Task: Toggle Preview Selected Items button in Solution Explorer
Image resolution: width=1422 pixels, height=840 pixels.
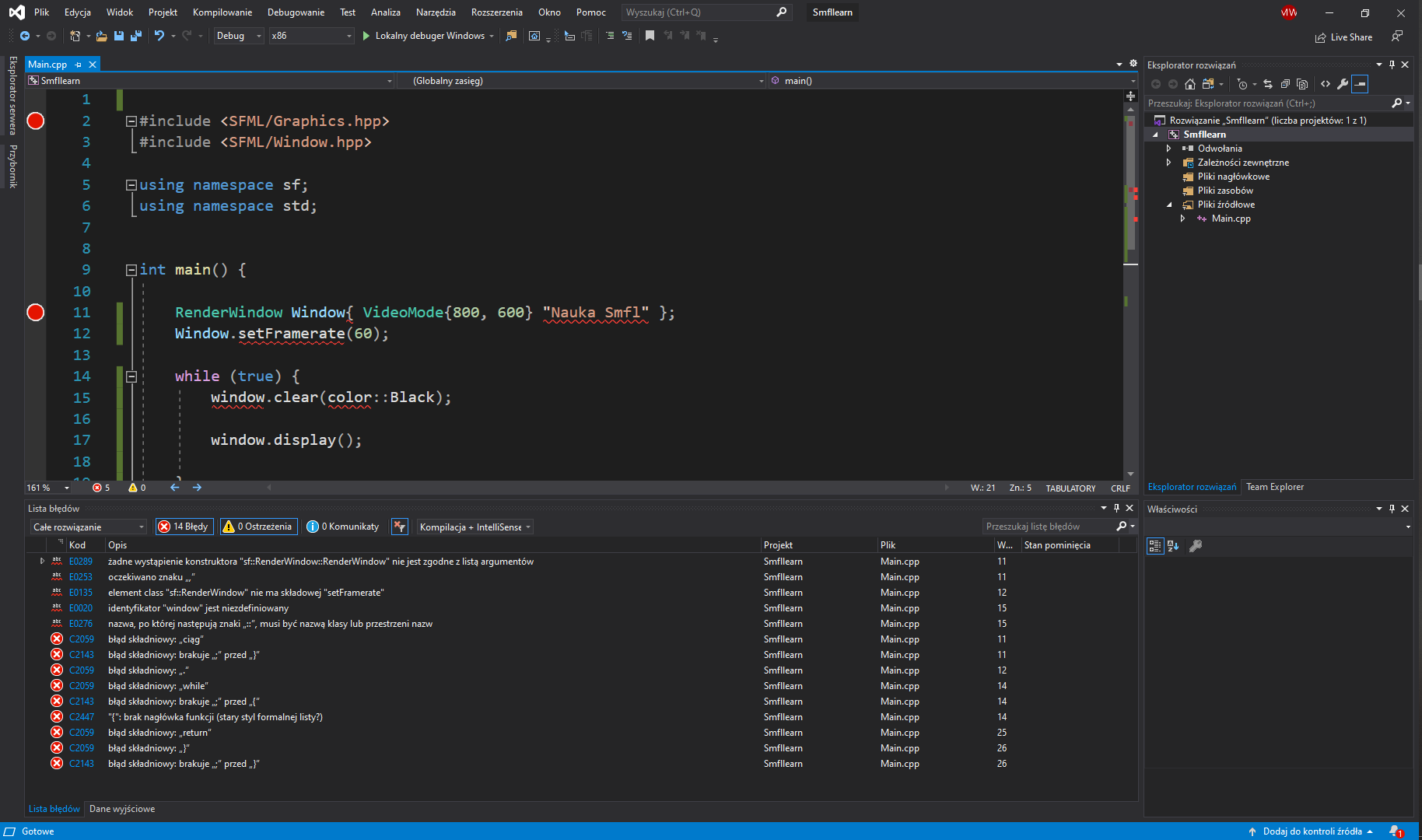Action: point(1360,84)
